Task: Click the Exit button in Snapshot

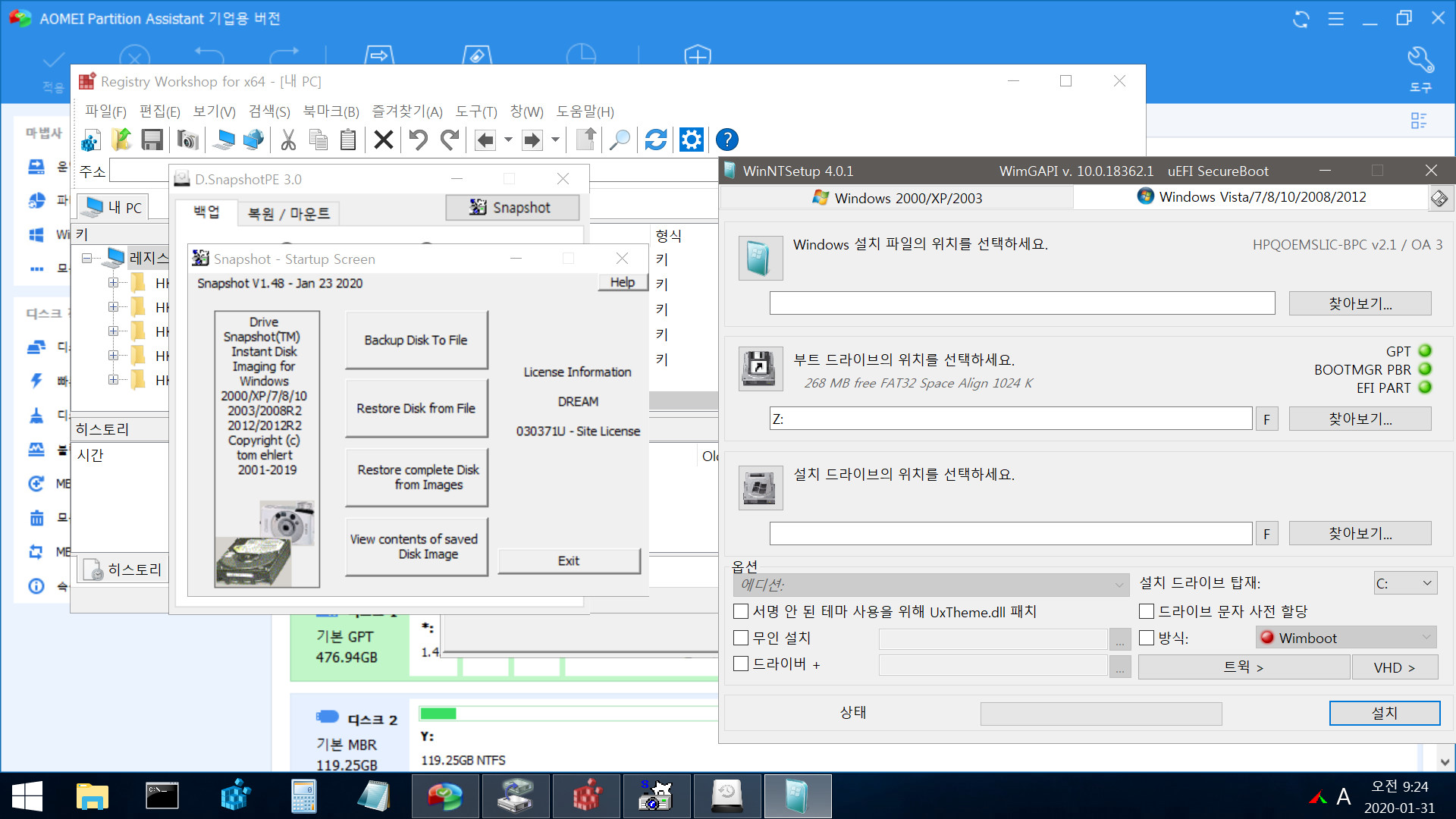Action: 569,561
